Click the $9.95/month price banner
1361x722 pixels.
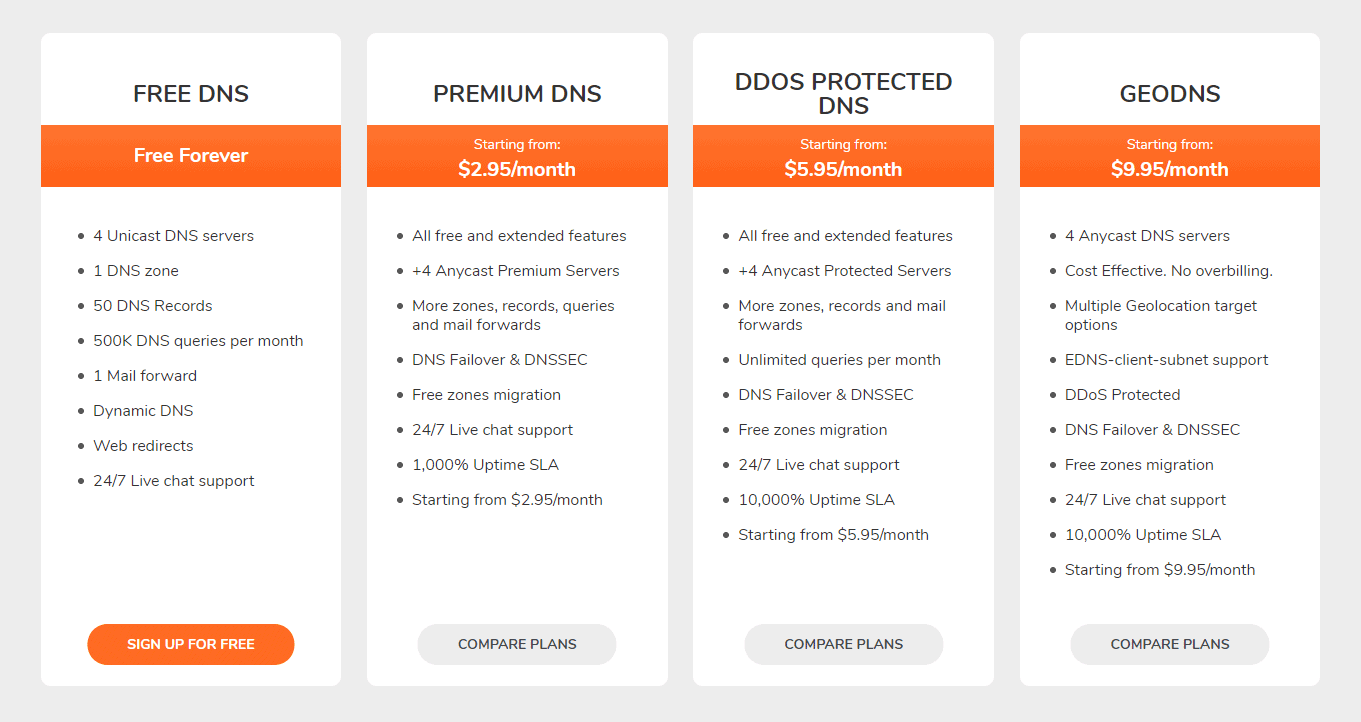1169,156
